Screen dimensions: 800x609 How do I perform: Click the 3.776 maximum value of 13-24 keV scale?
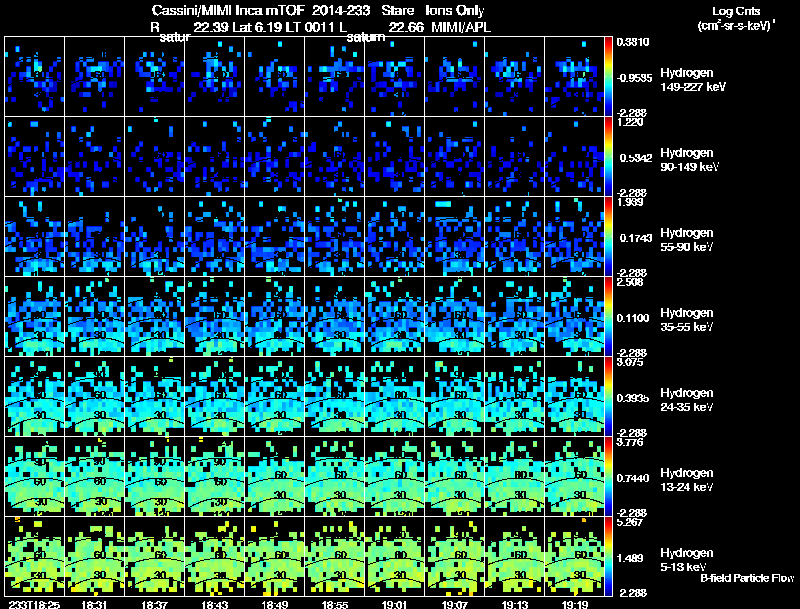click(630, 442)
